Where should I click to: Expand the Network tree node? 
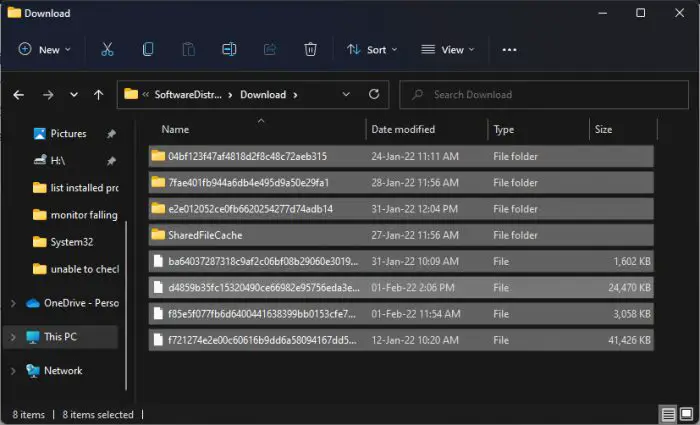pos(13,370)
